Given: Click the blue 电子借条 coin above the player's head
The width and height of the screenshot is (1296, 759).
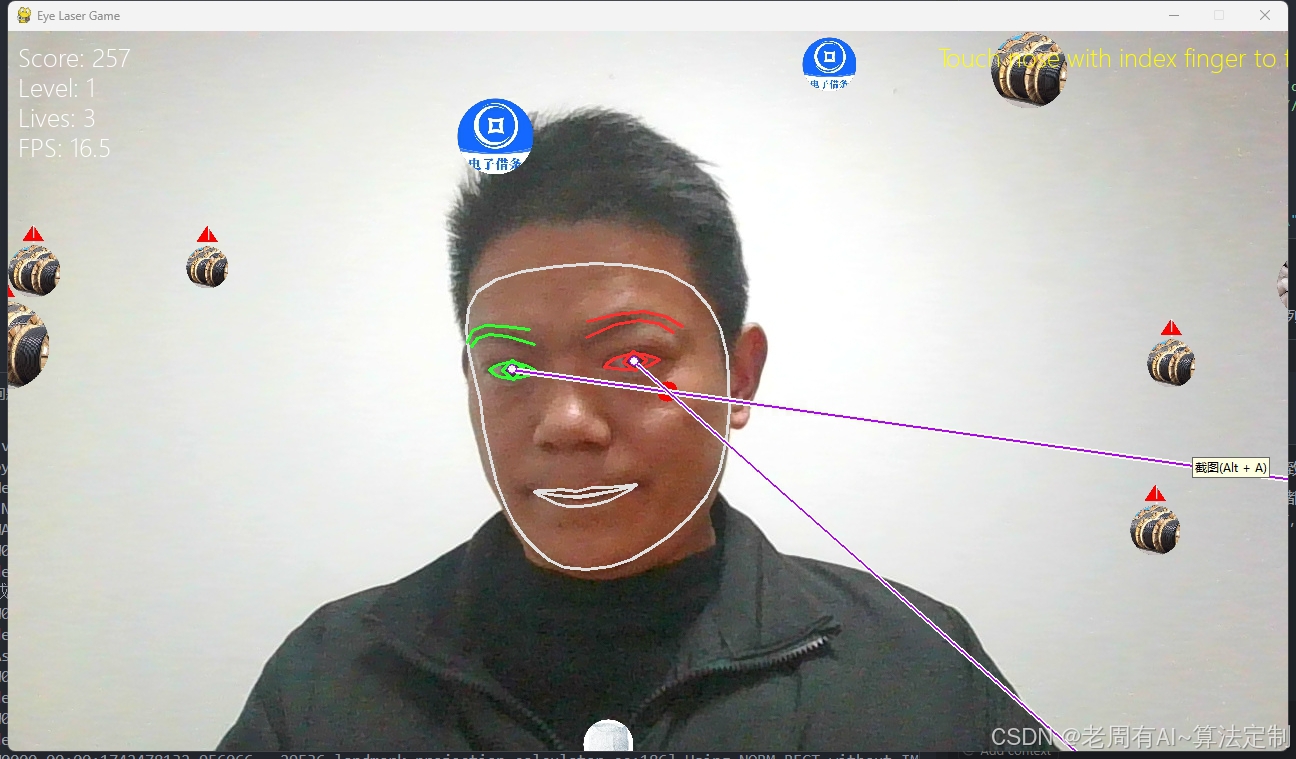Looking at the screenshot, I should [x=494, y=136].
